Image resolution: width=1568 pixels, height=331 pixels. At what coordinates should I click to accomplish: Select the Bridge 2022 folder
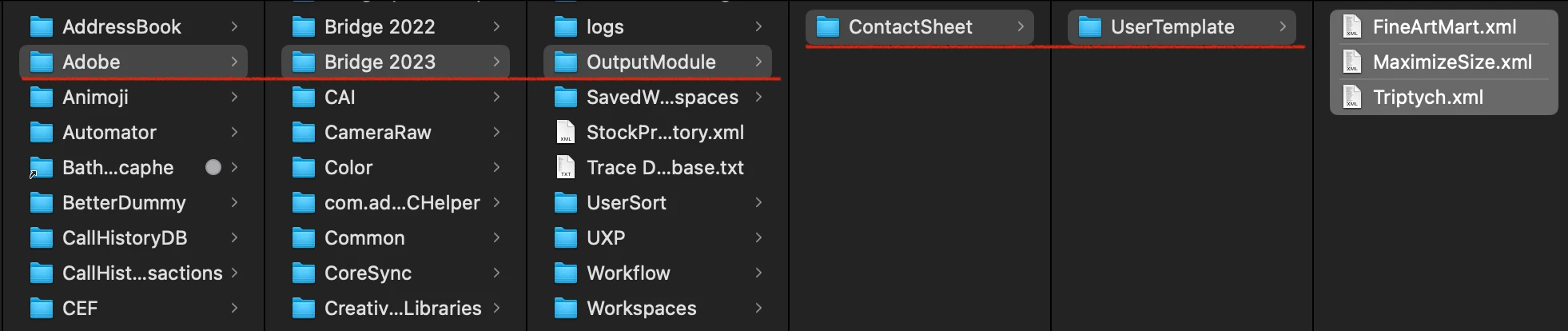click(396, 26)
